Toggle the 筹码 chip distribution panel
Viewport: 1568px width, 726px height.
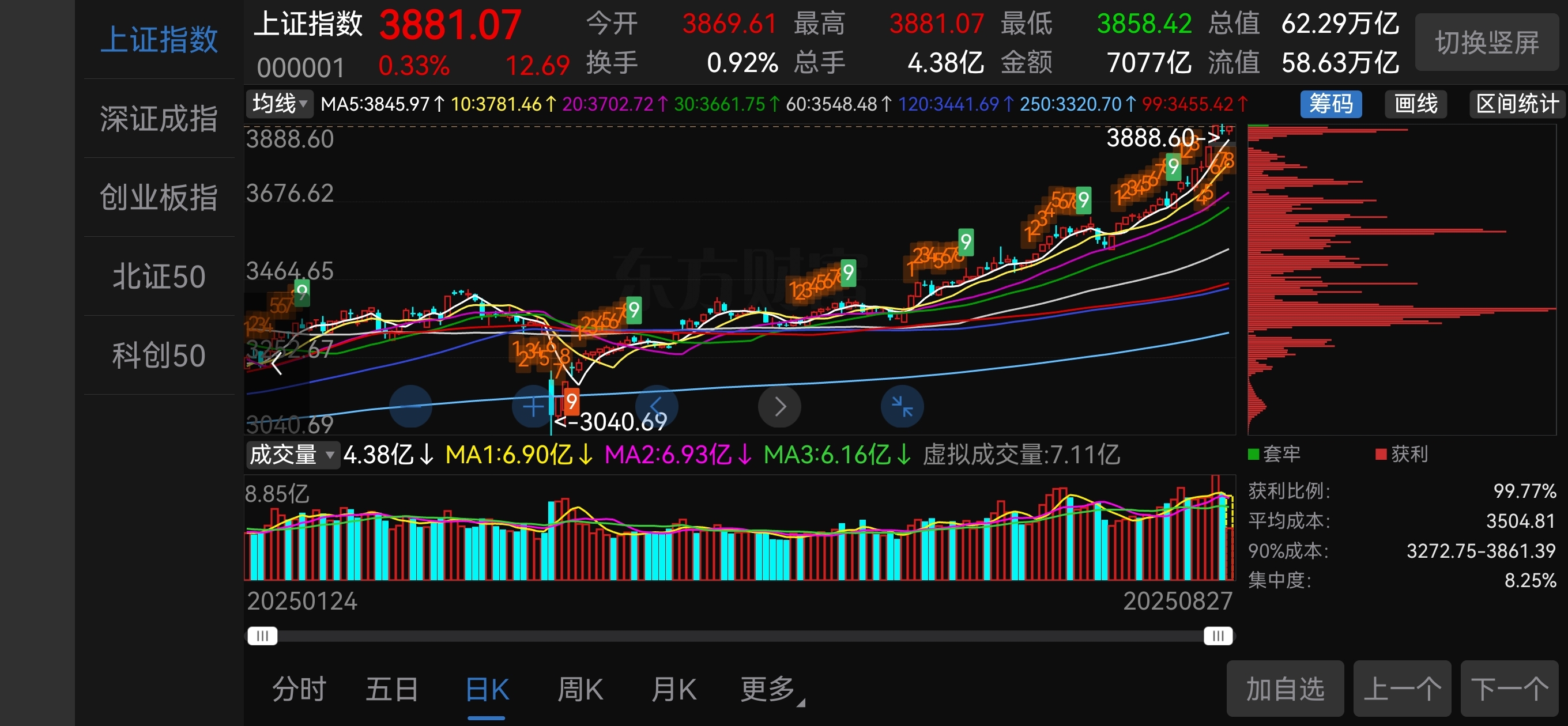tap(1331, 104)
